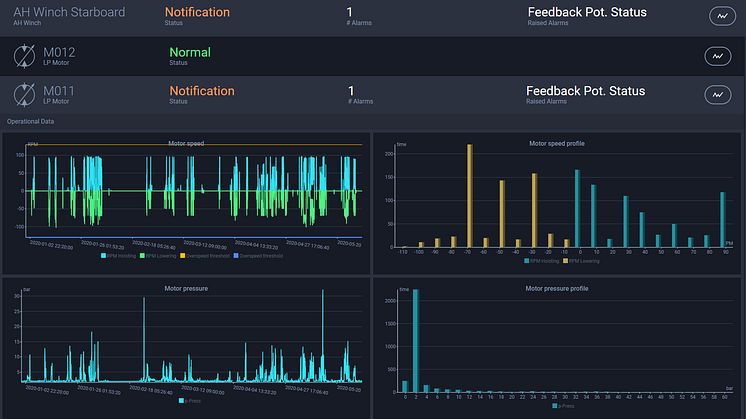Expand the M012 motor row
Image resolution: width=746 pixels, height=419 pixels.
[x=372, y=56]
